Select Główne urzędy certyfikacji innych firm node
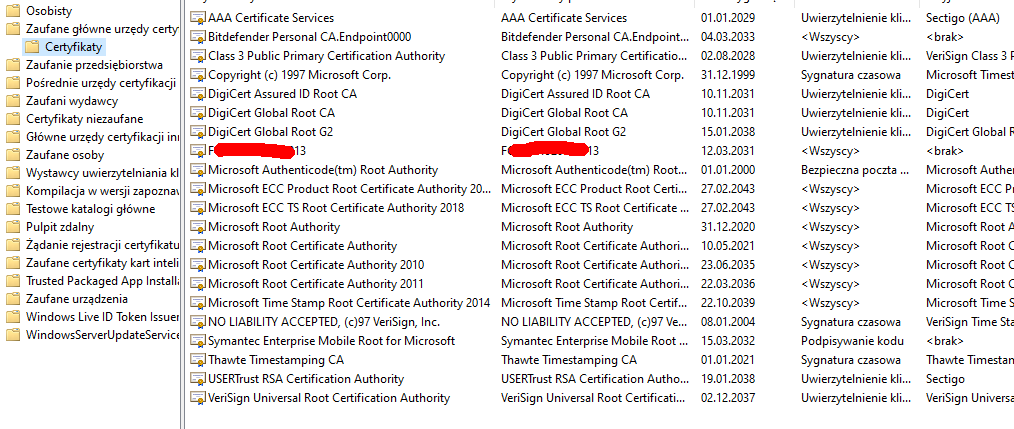Screen dimensions: 1014x429 102,137
